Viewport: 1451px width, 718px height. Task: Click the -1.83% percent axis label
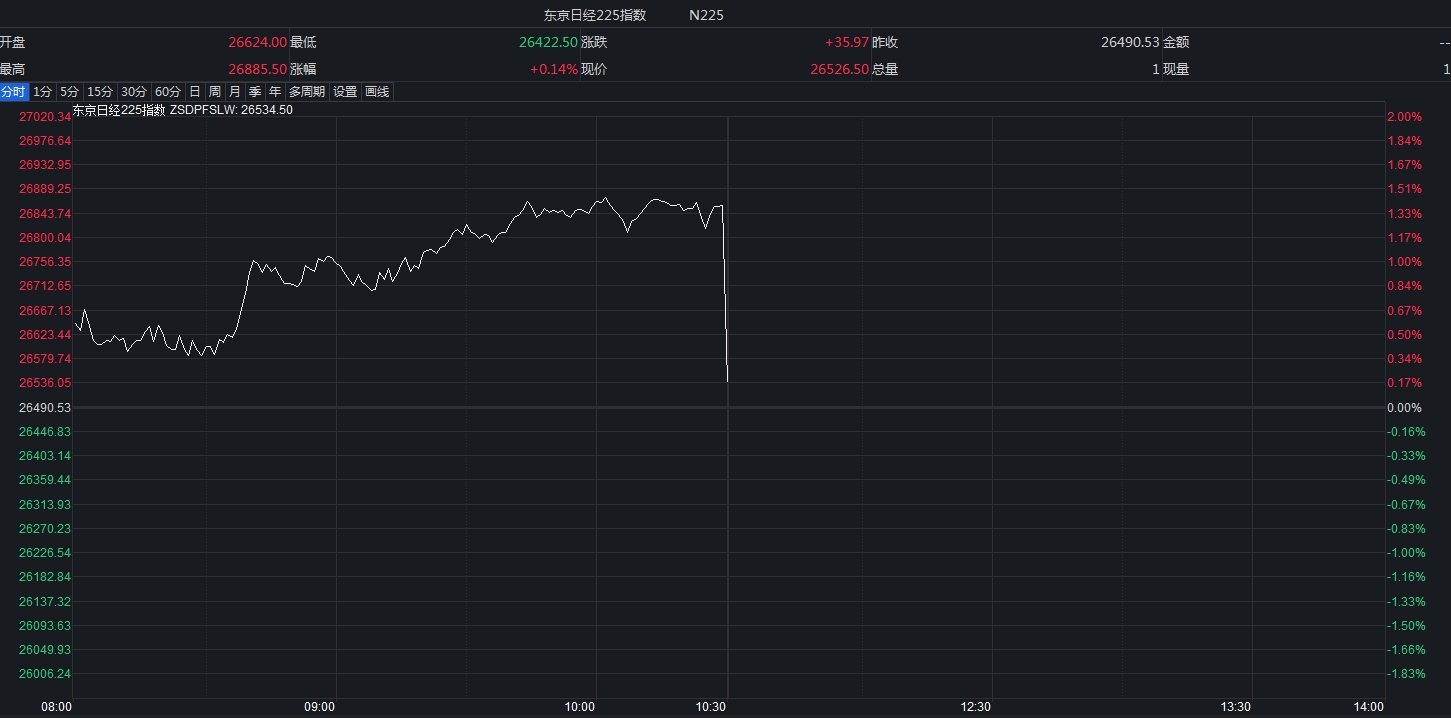click(x=1405, y=674)
